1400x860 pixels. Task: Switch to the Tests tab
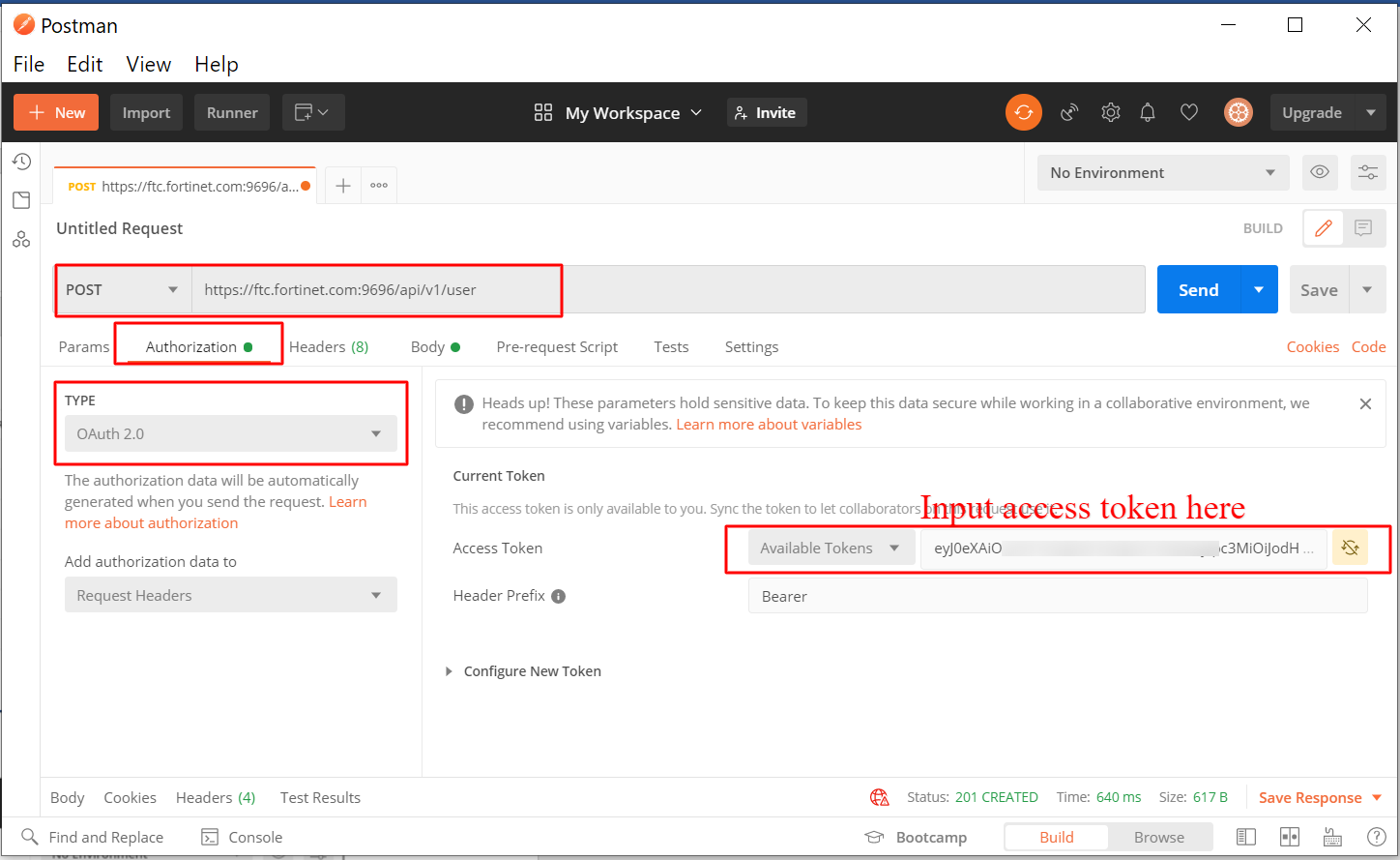[671, 346]
